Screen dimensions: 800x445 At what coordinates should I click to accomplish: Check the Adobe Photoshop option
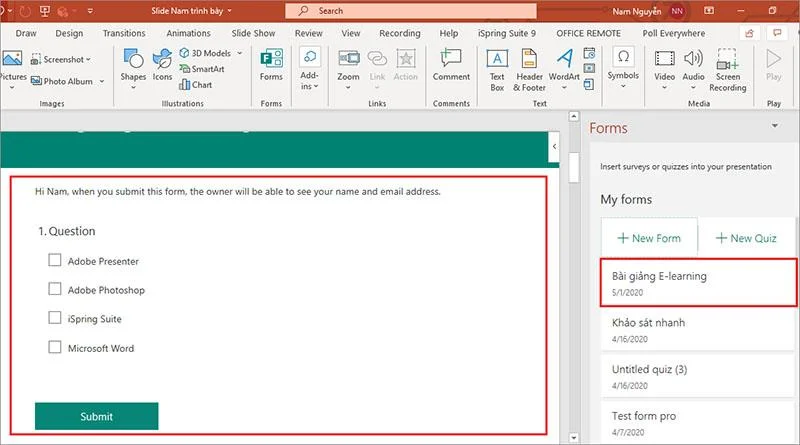(55, 289)
